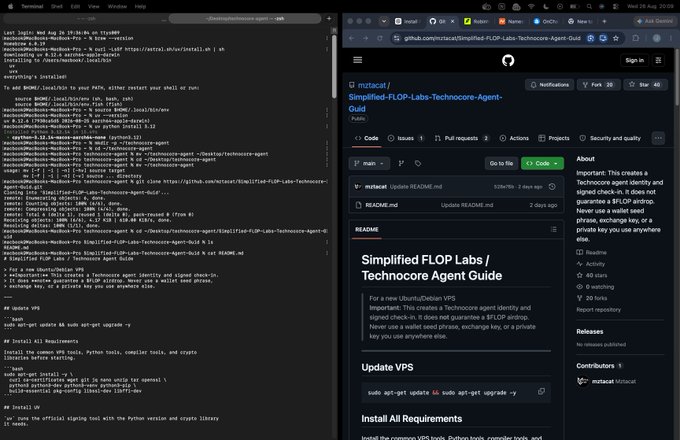Open the Pull requests tab

(x=461, y=138)
